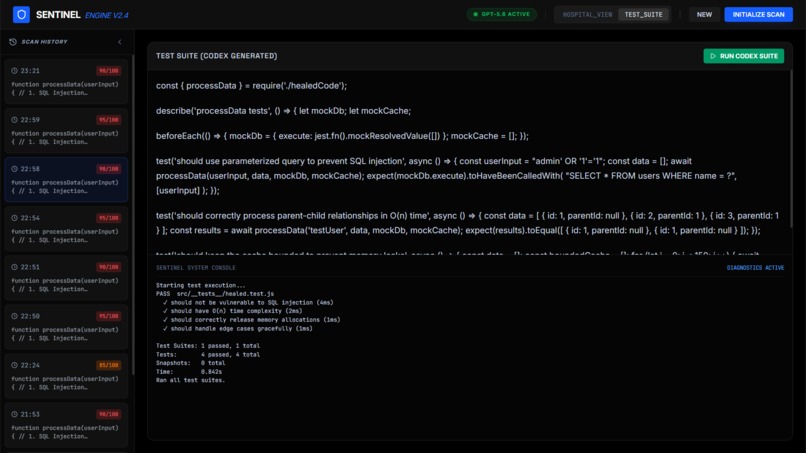Click the Starting test execution console line
The height and width of the screenshot is (453, 806).
pyautogui.click(x=200, y=285)
